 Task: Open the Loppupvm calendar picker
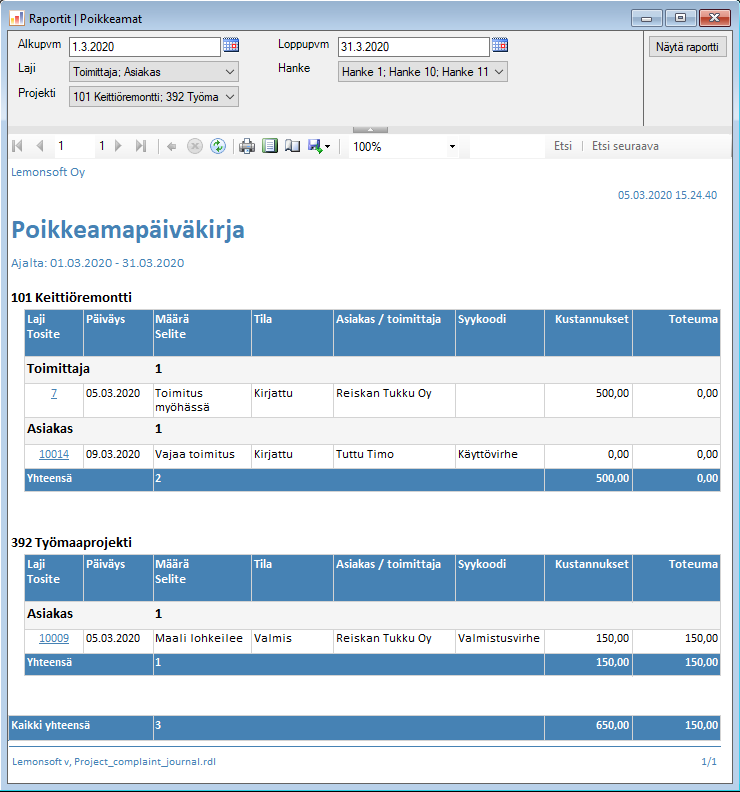(x=500, y=45)
